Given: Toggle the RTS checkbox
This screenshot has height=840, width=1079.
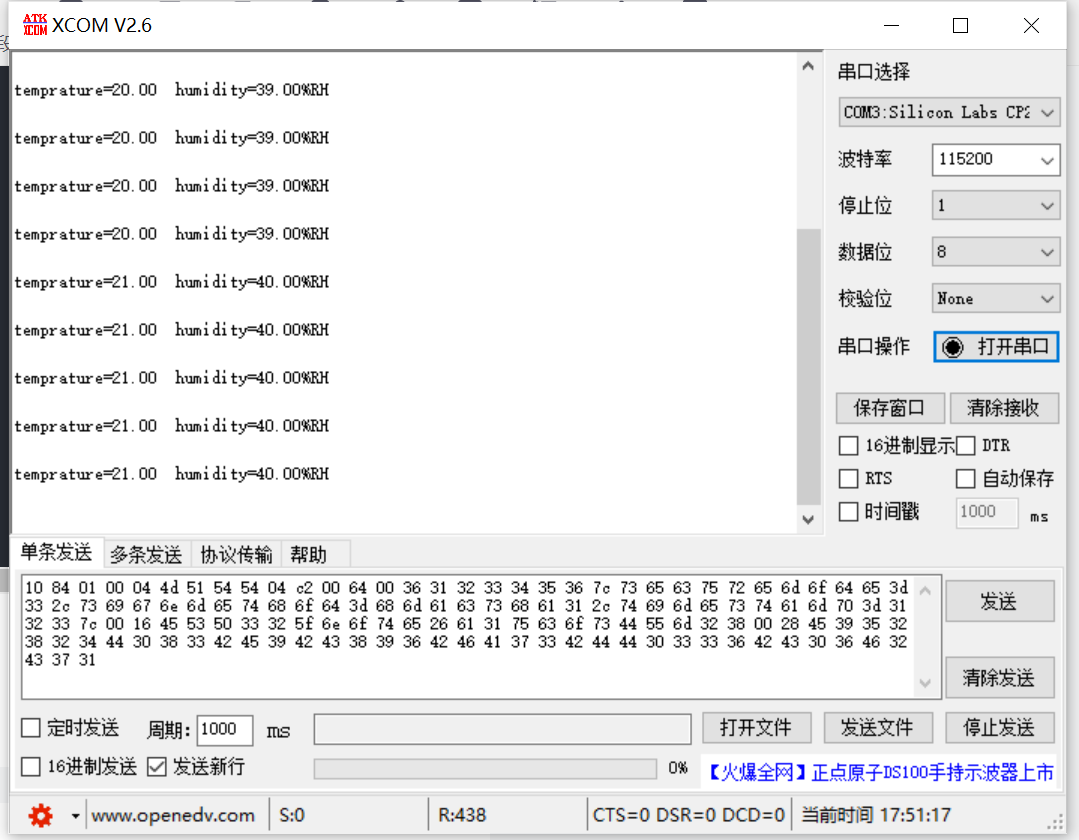Looking at the screenshot, I should coord(848,478).
